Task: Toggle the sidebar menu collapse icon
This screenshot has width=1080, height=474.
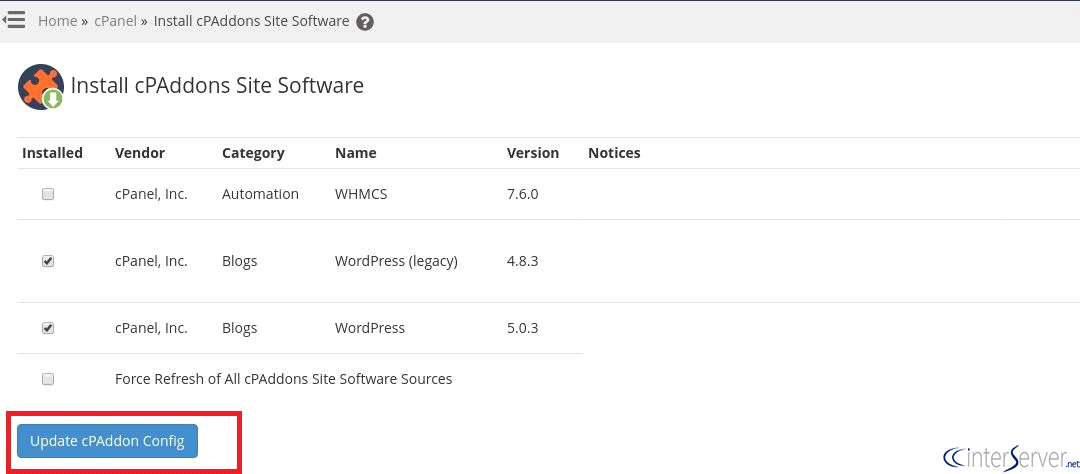Action: pyautogui.click(x=14, y=20)
